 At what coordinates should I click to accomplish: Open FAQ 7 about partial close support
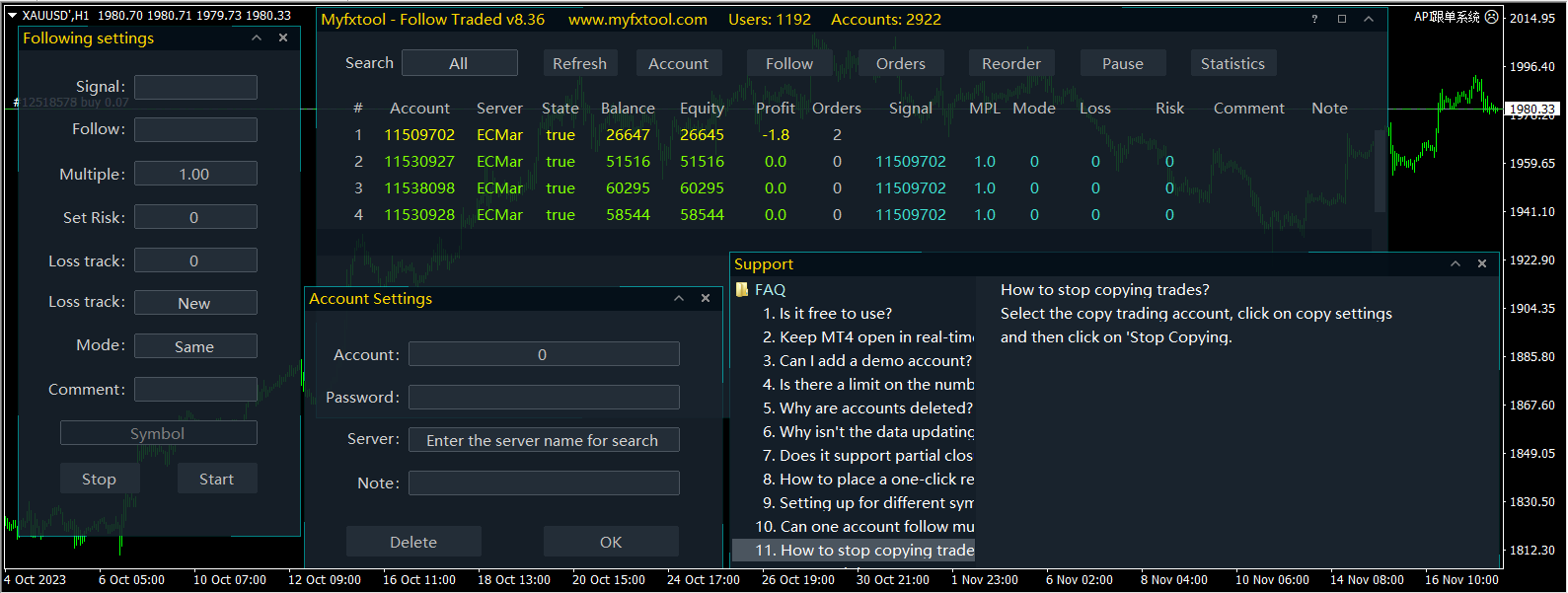(x=855, y=456)
